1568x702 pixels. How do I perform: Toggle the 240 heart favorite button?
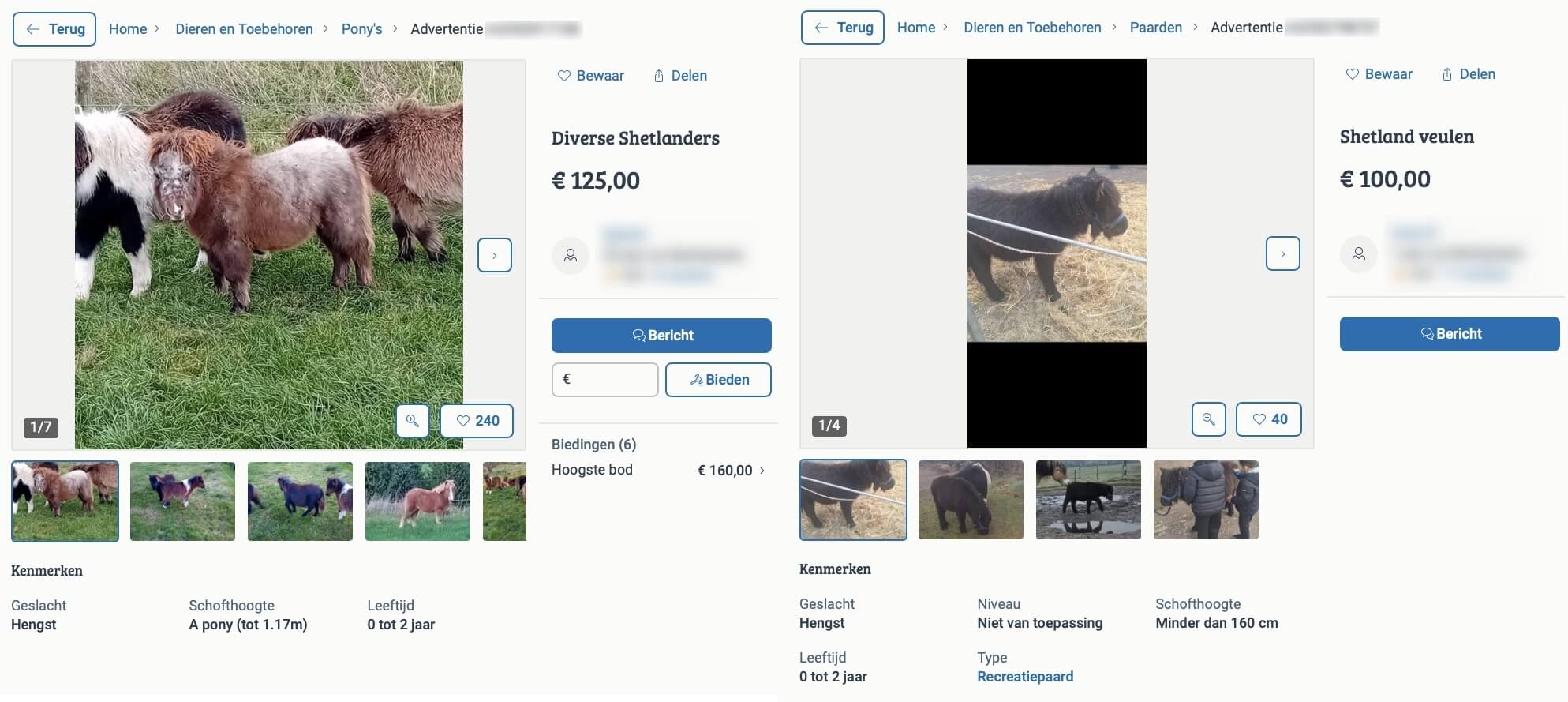[x=477, y=421]
